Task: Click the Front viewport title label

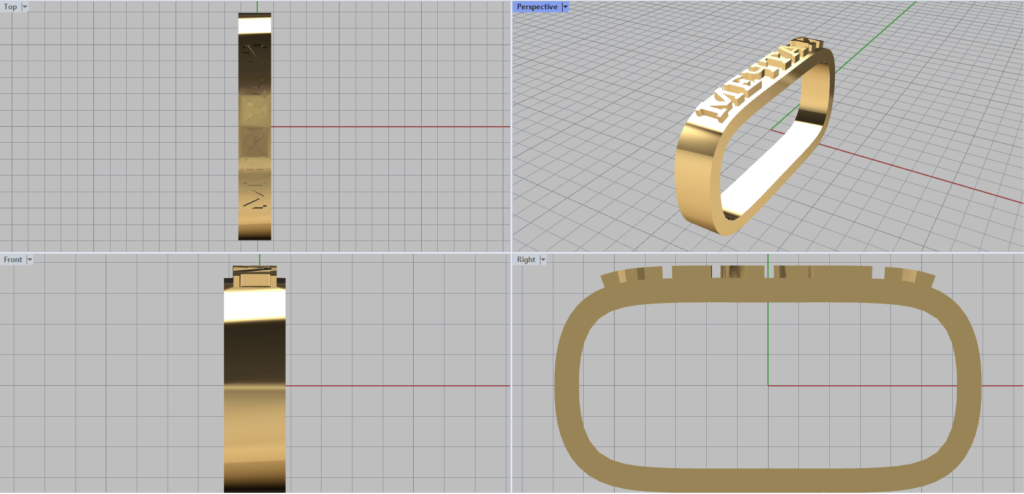Action: 13,259
